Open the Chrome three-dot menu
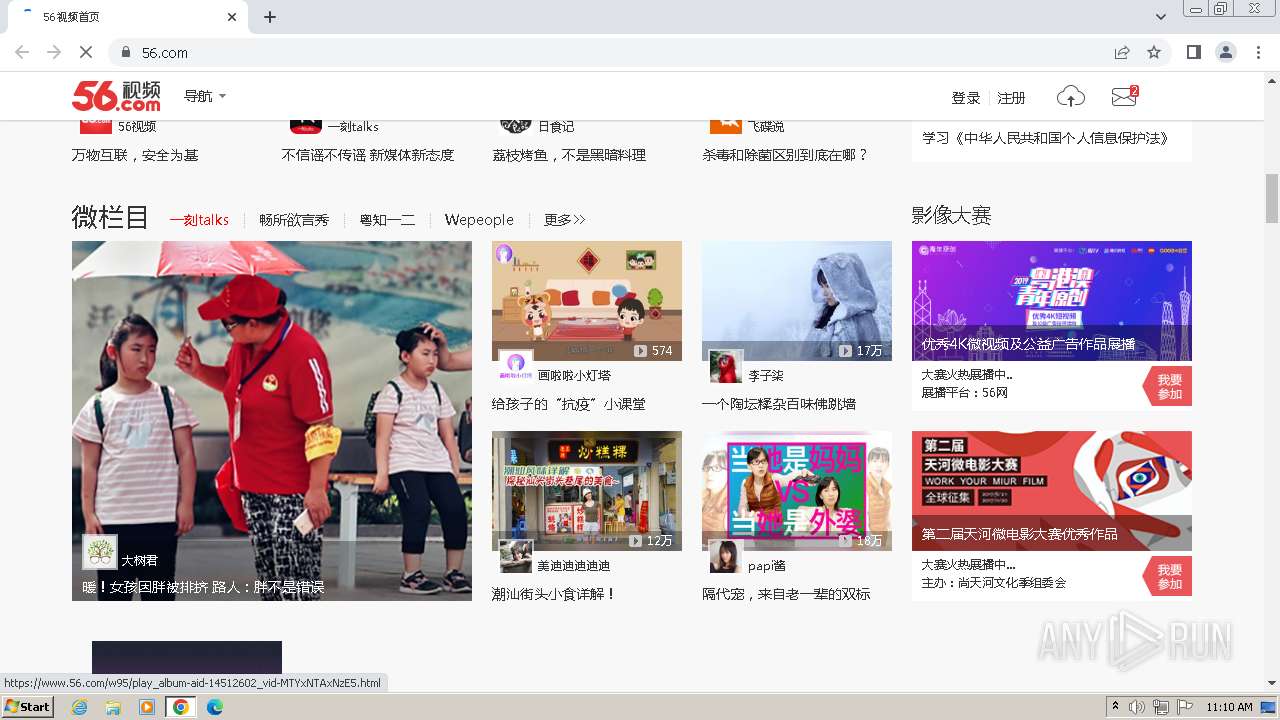Image resolution: width=1280 pixels, height=720 pixels. [x=1258, y=52]
